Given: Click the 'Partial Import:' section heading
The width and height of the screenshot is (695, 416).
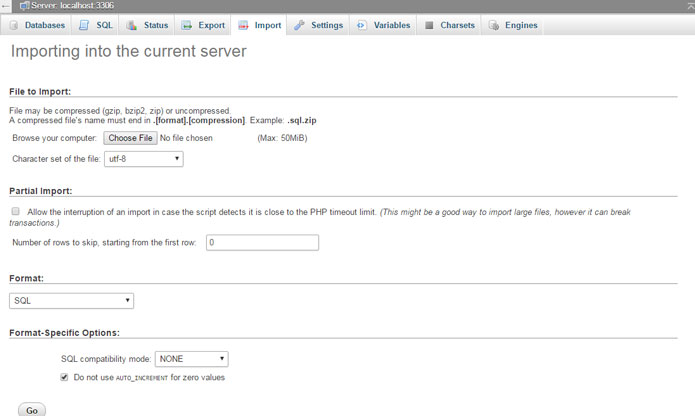Looking at the screenshot, I should coord(41,191).
